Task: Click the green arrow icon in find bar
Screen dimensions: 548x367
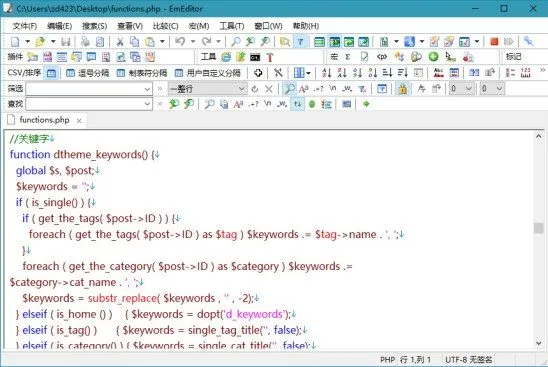Action: click(366, 104)
